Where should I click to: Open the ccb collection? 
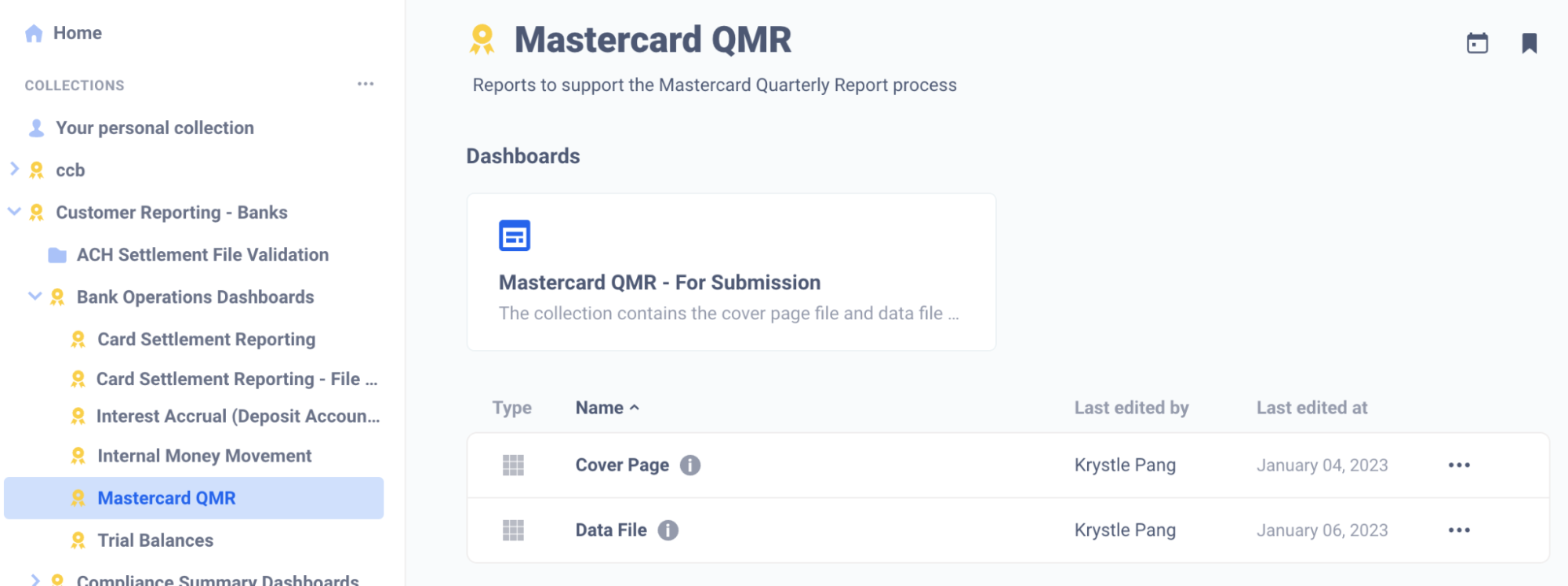(70, 170)
